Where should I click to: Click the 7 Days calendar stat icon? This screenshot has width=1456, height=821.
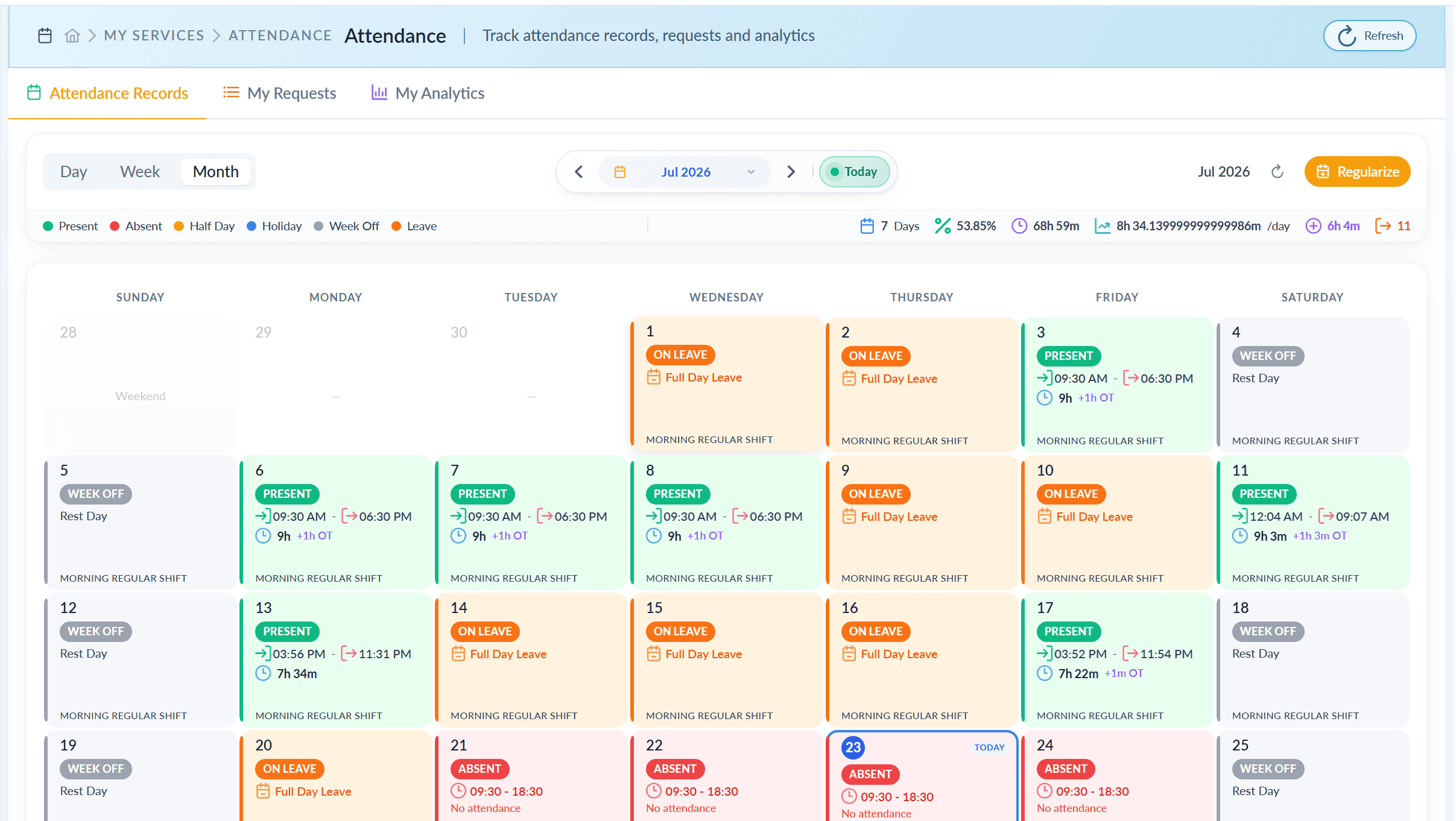867,226
